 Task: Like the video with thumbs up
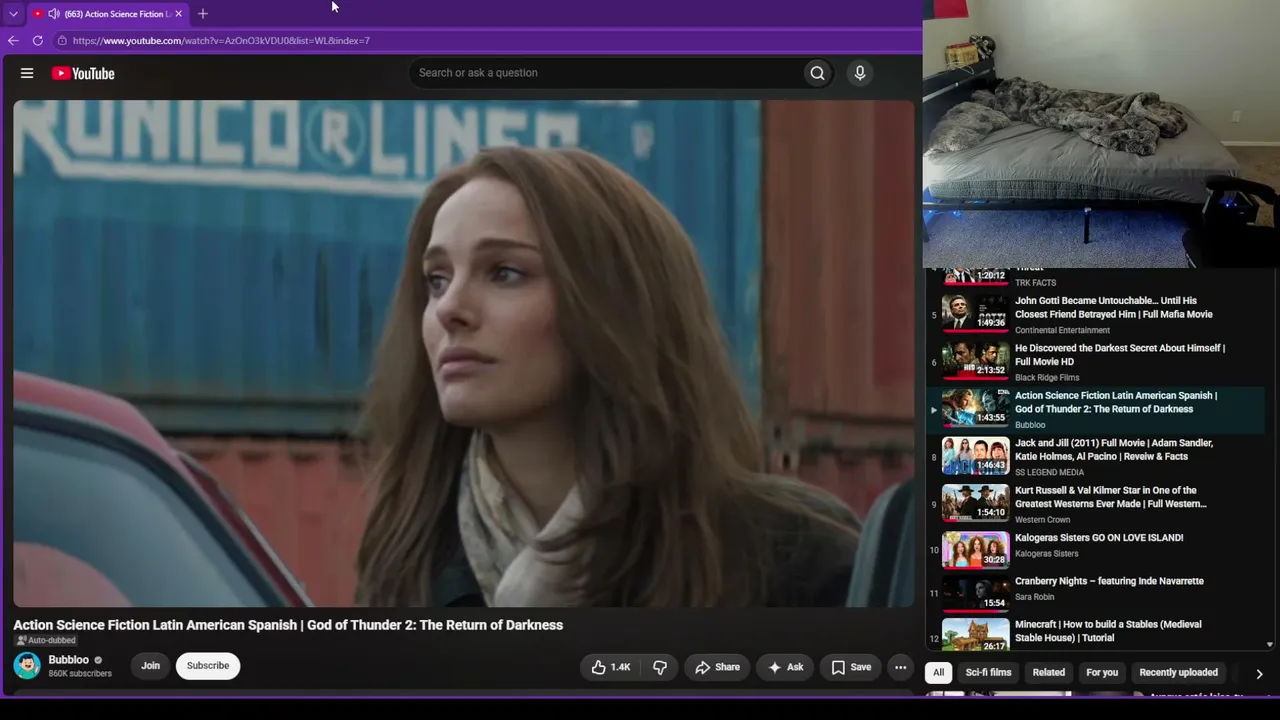point(610,667)
